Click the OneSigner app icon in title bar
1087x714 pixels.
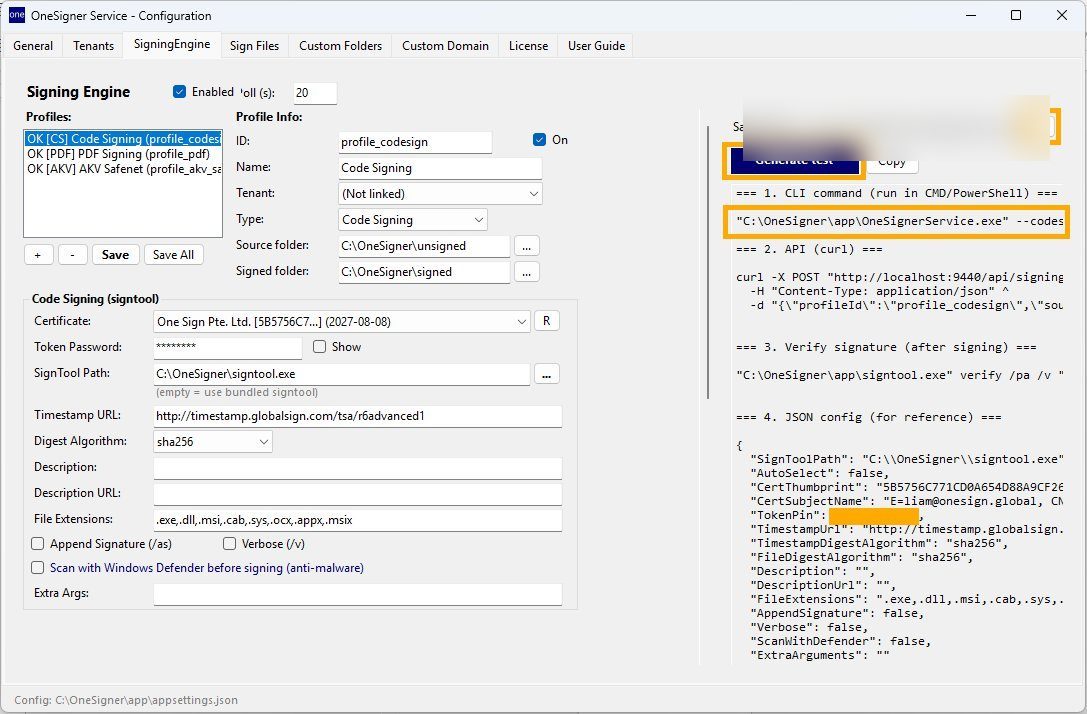coord(17,15)
